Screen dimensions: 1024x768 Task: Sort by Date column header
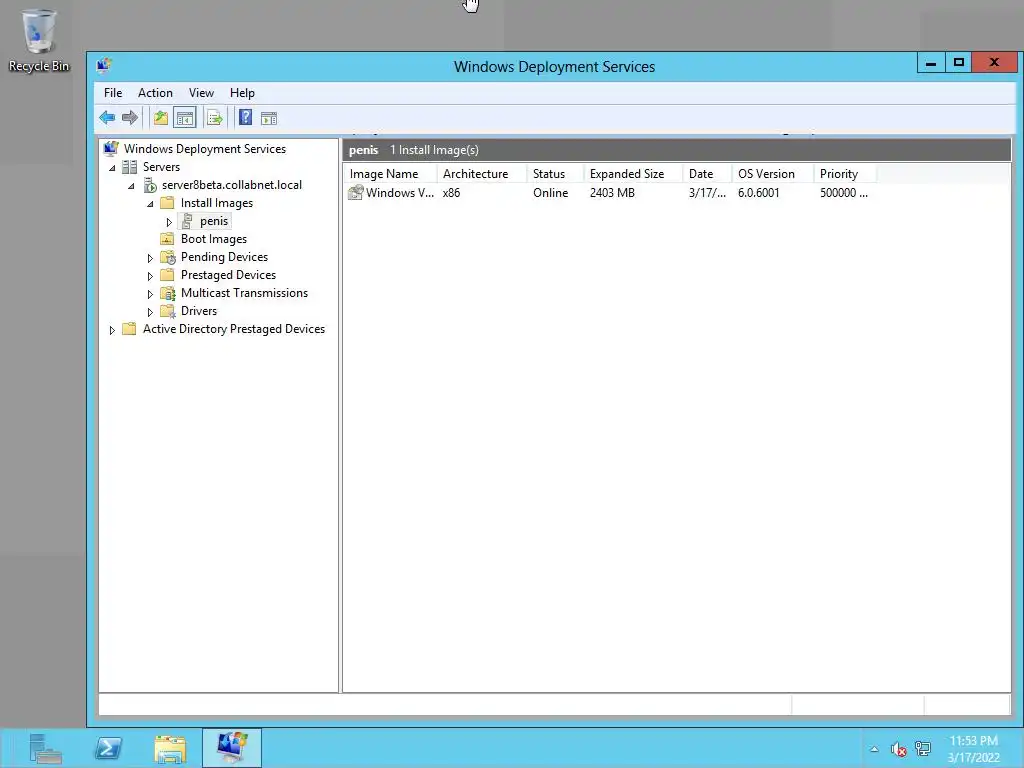(707, 174)
